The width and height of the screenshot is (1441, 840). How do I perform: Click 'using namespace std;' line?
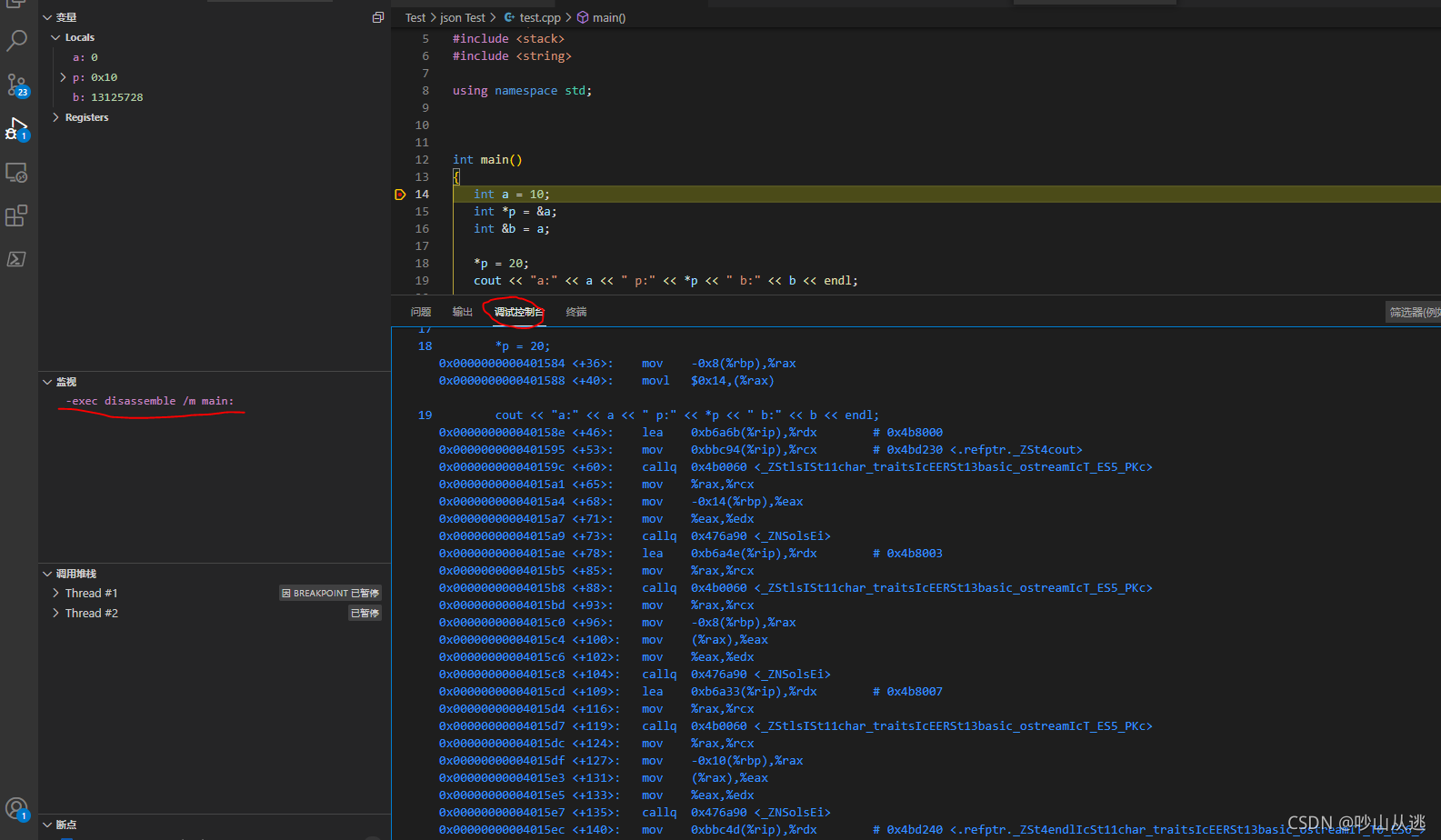point(523,91)
